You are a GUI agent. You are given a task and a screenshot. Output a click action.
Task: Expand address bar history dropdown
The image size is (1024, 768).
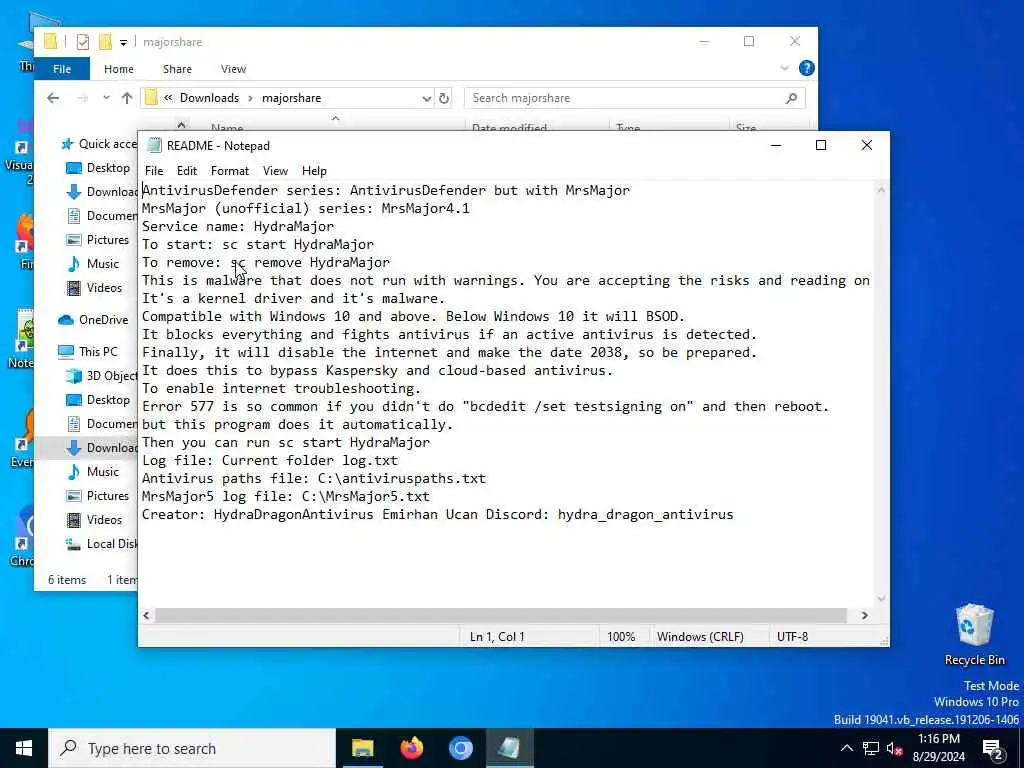tap(426, 98)
